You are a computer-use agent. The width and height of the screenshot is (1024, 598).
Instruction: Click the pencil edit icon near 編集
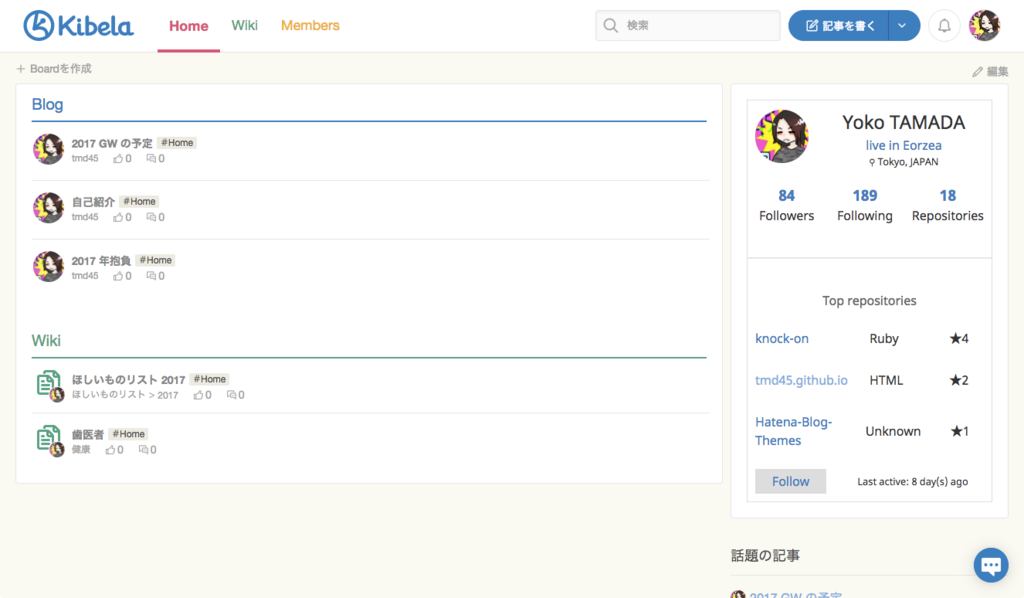point(977,72)
